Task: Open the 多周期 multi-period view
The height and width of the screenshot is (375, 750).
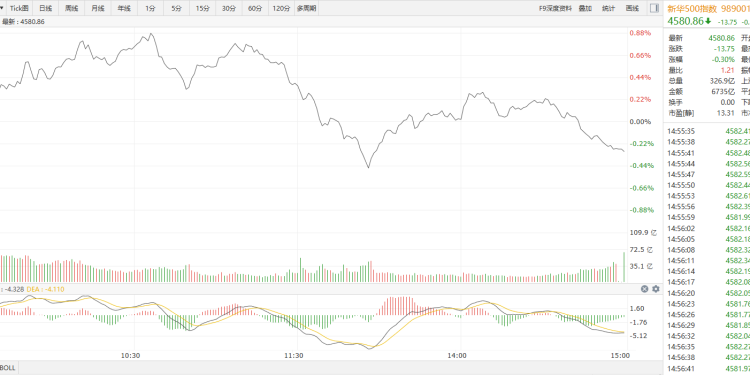Action: click(x=306, y=8)
